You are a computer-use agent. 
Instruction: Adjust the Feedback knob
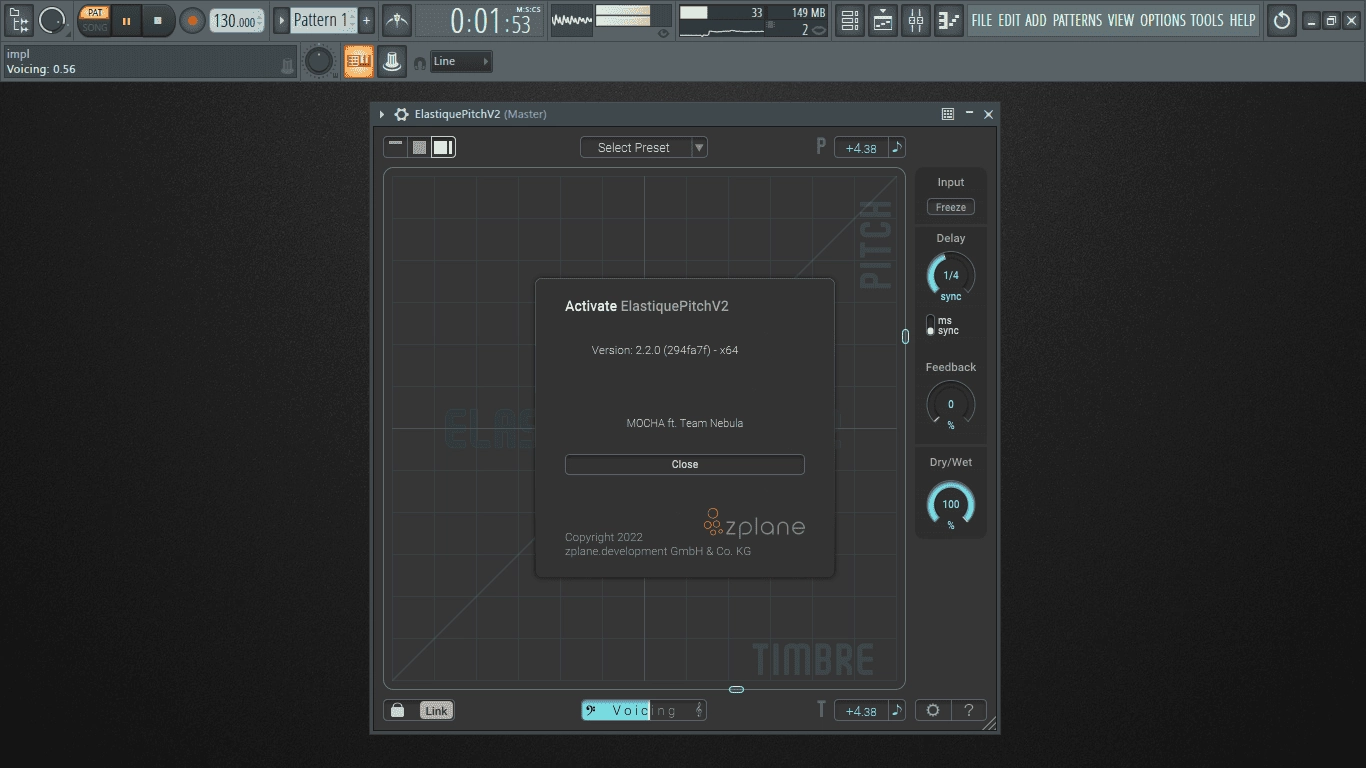(951, 404)
